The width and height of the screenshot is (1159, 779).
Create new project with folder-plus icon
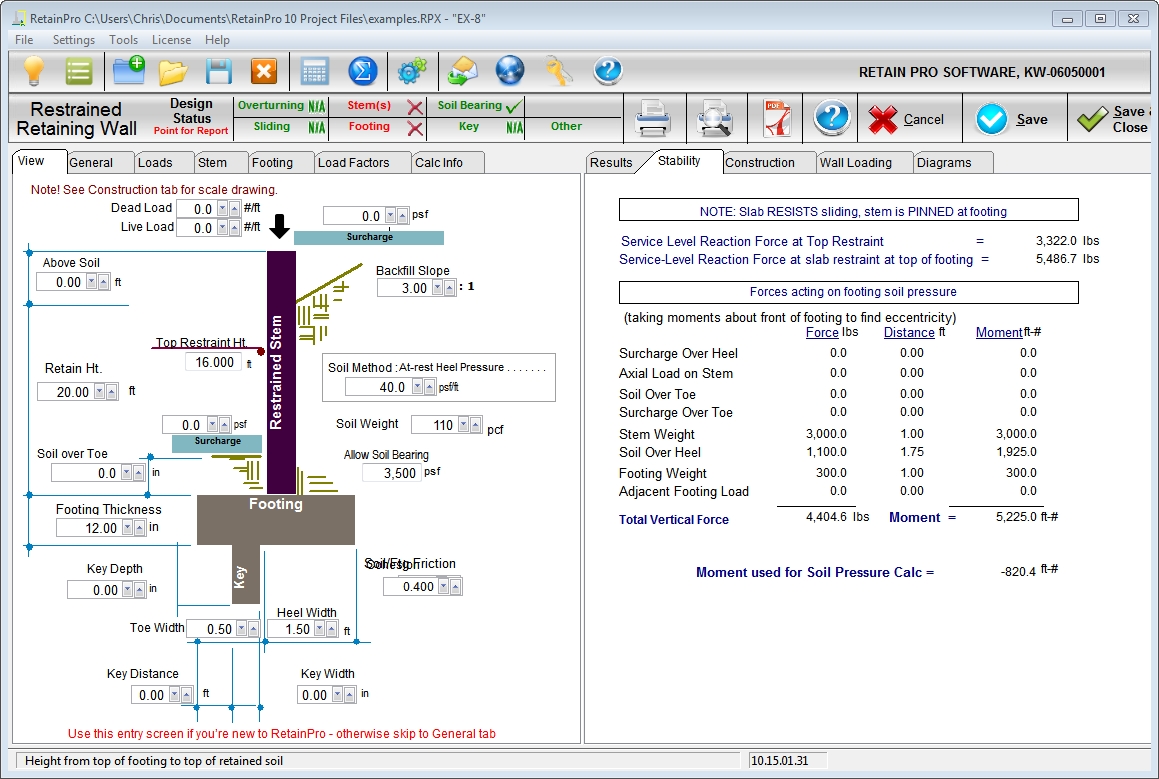click(129, 71)
